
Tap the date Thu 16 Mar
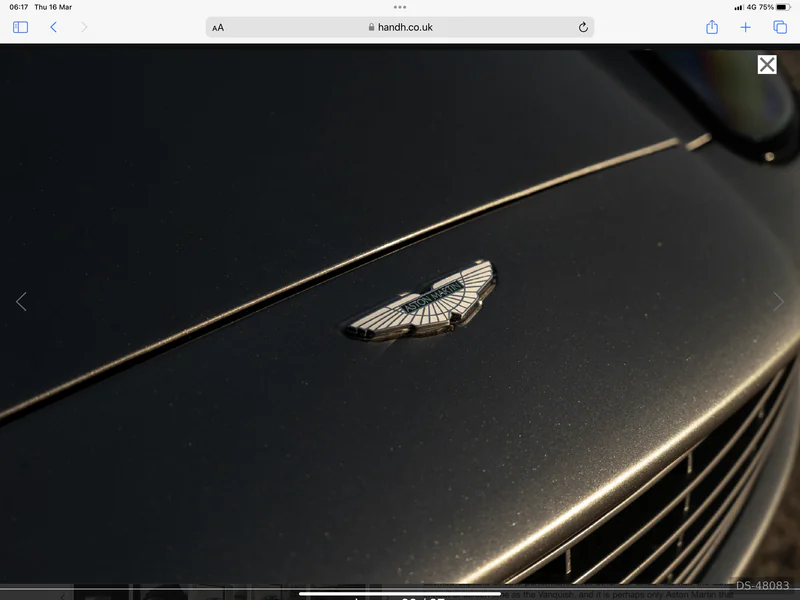[53, 7]
